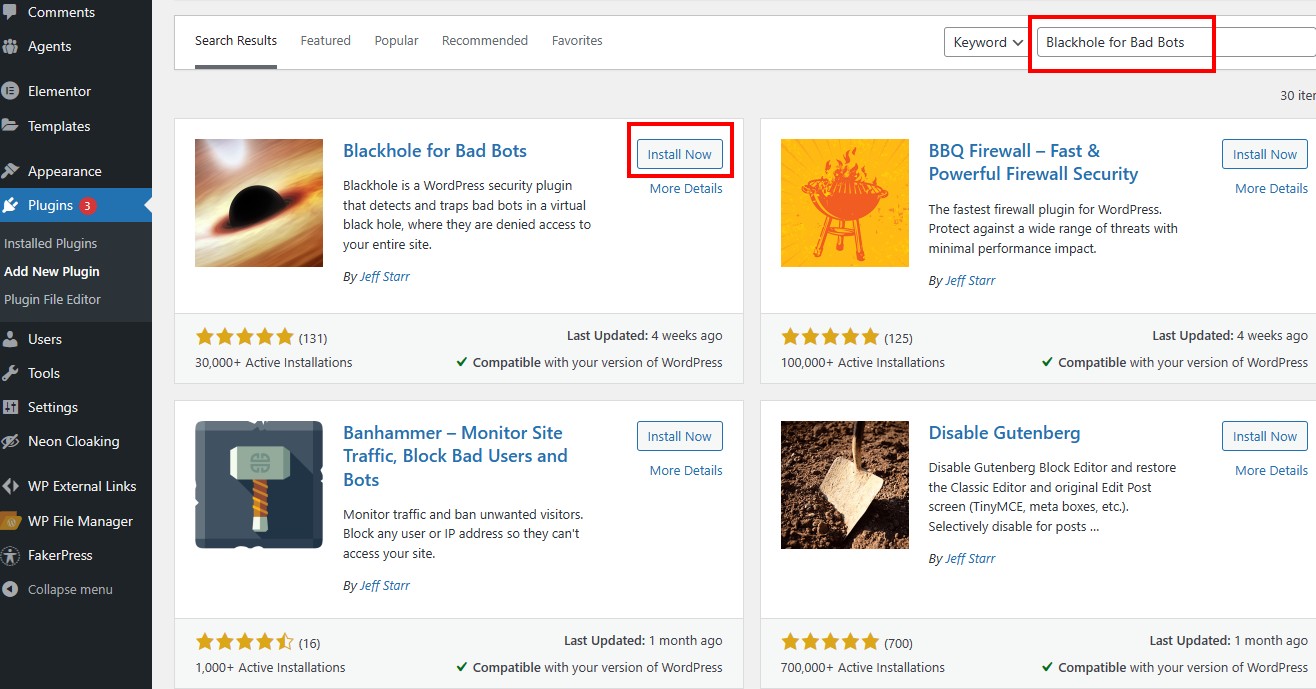The height and width of the screenshot is (689, 1316).
Task: Click the plugin search input field
Action: click(1176, 42)
